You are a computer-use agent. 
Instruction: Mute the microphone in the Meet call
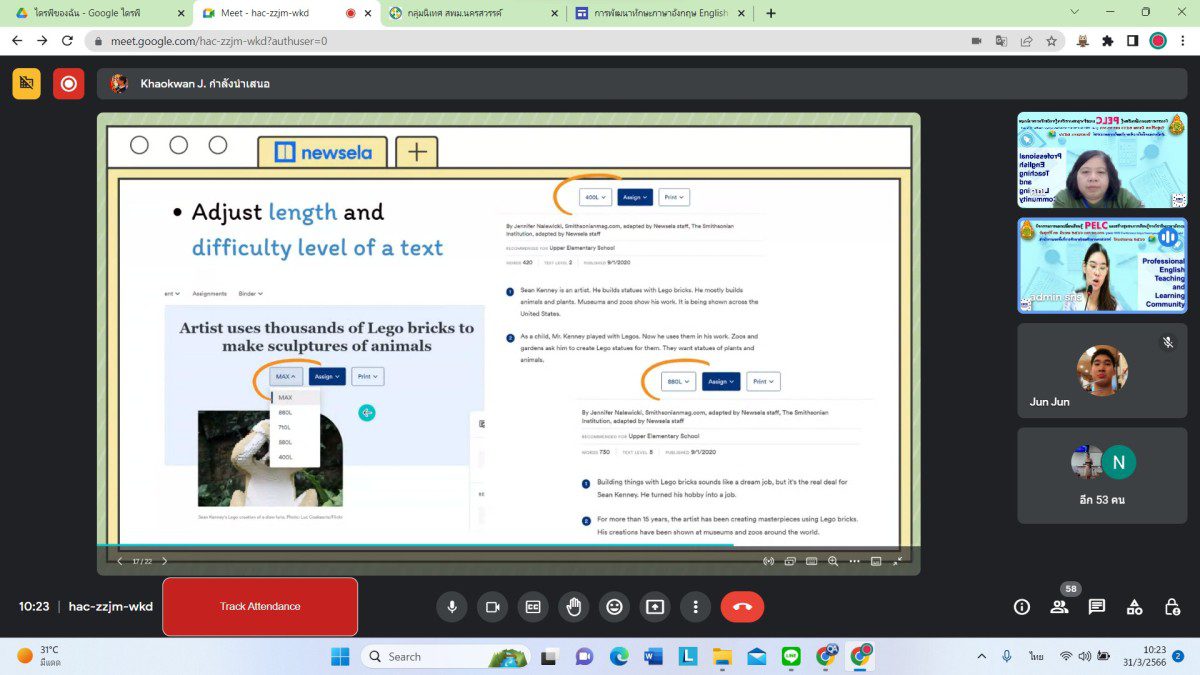(451, 606)
